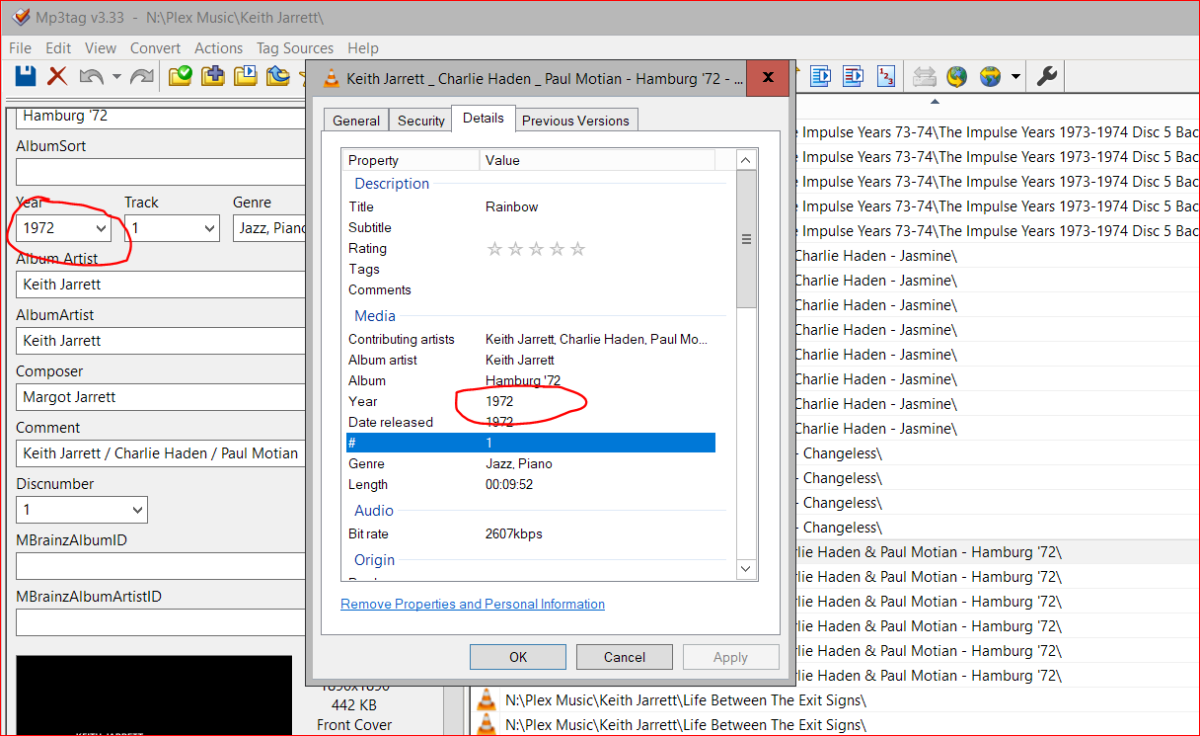Screen dimensions: 1200x736
Task: Click Remove Properties and Personal Information link
Action: [472, 604]
